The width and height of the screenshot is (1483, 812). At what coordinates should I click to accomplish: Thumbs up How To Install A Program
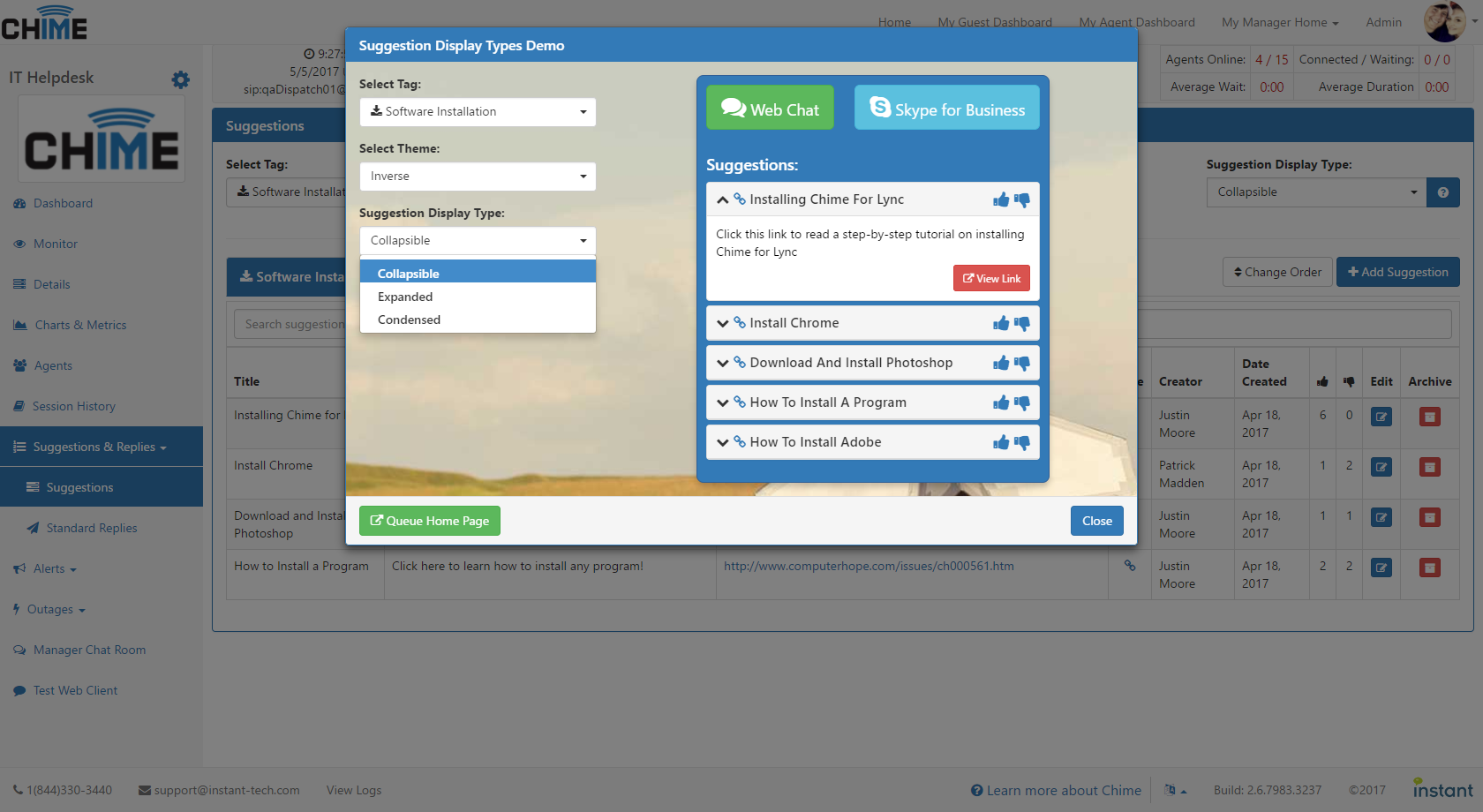tap(1001, 402)
